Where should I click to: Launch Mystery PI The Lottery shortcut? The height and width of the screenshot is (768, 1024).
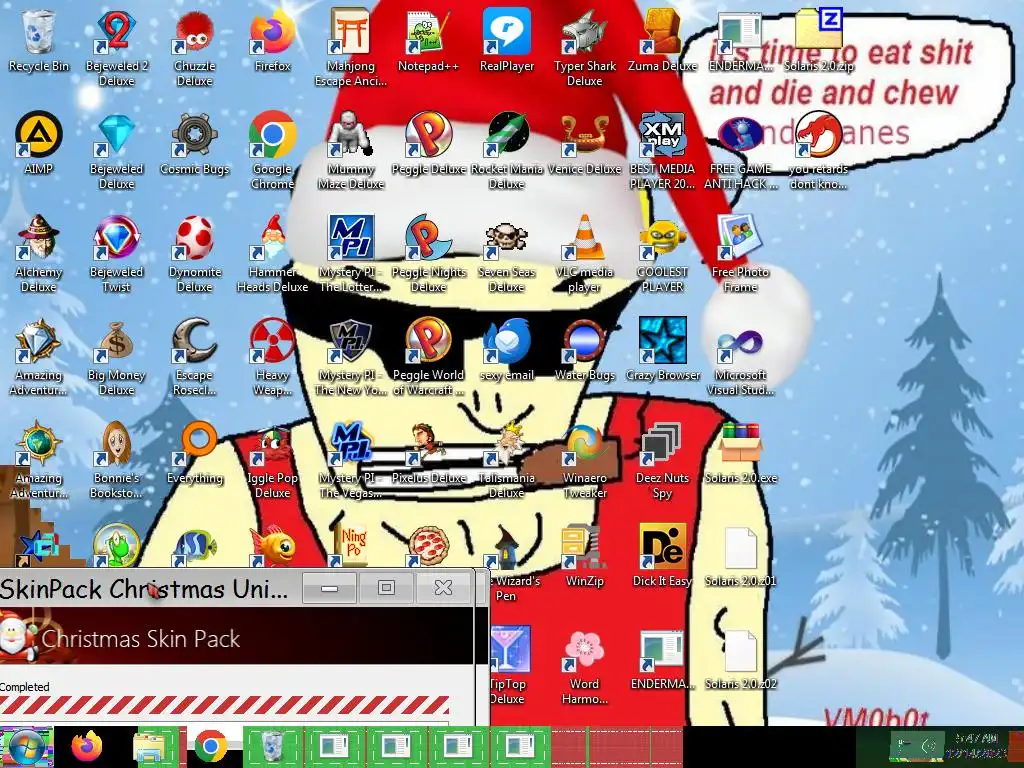click(351, 254)
